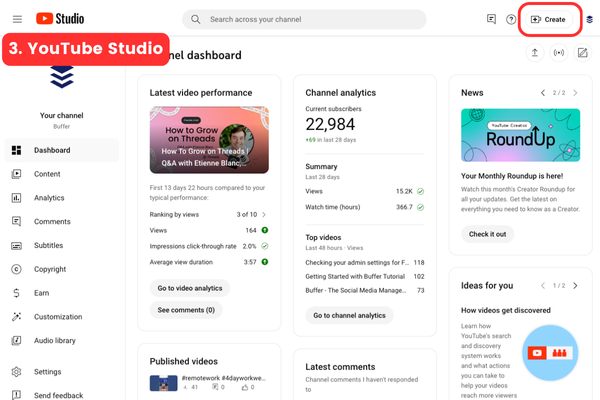Open Subtitles in the sidebar

[x=62, y=245]
